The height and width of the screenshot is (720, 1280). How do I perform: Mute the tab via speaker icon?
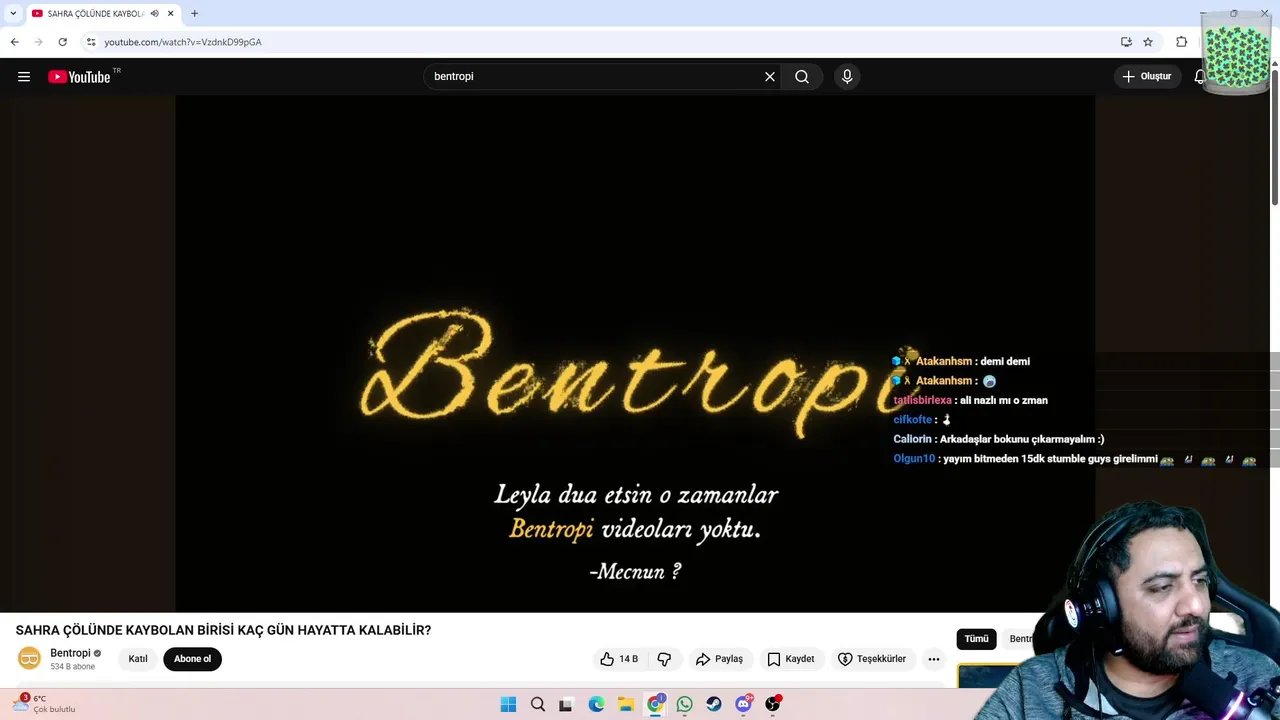[x=154, y=13]
